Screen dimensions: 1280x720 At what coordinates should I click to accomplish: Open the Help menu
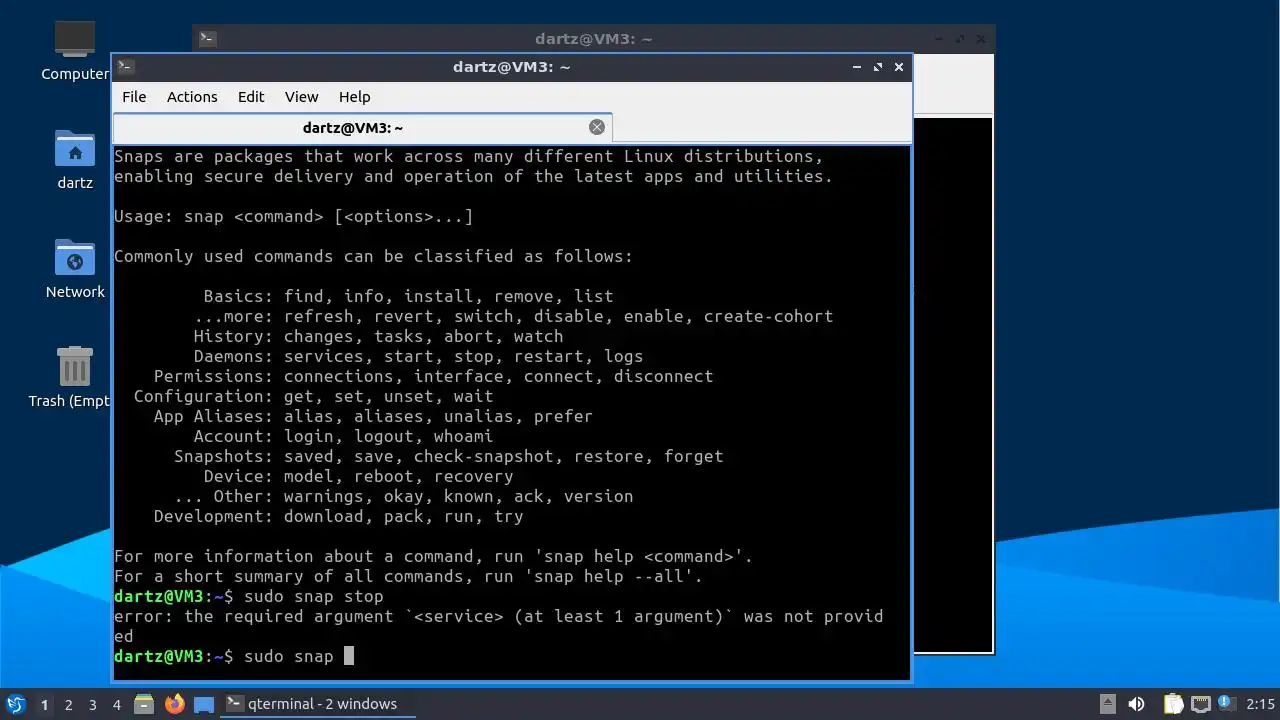pos(354,97)
